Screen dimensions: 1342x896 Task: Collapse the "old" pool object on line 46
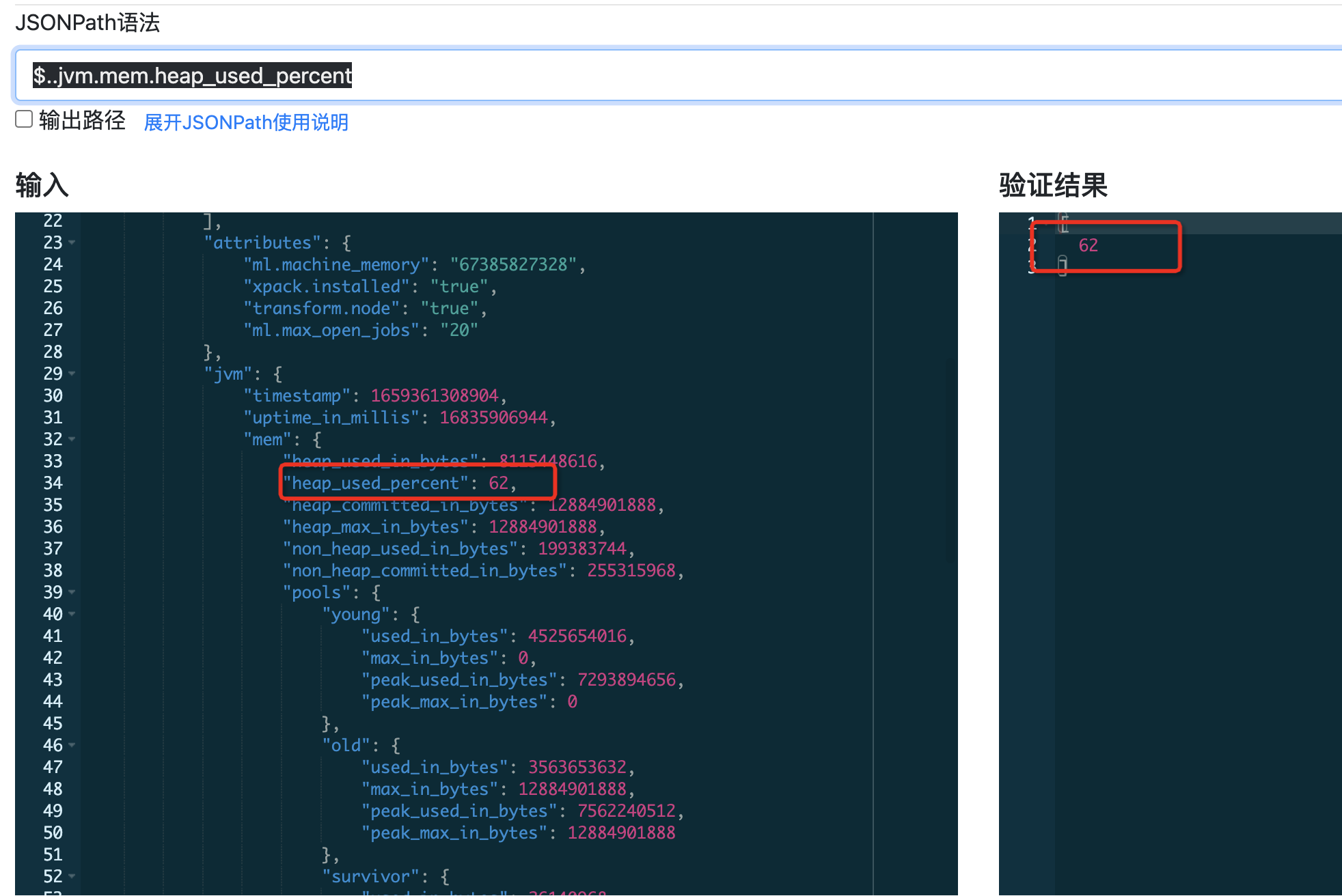(x=72, y=745)
